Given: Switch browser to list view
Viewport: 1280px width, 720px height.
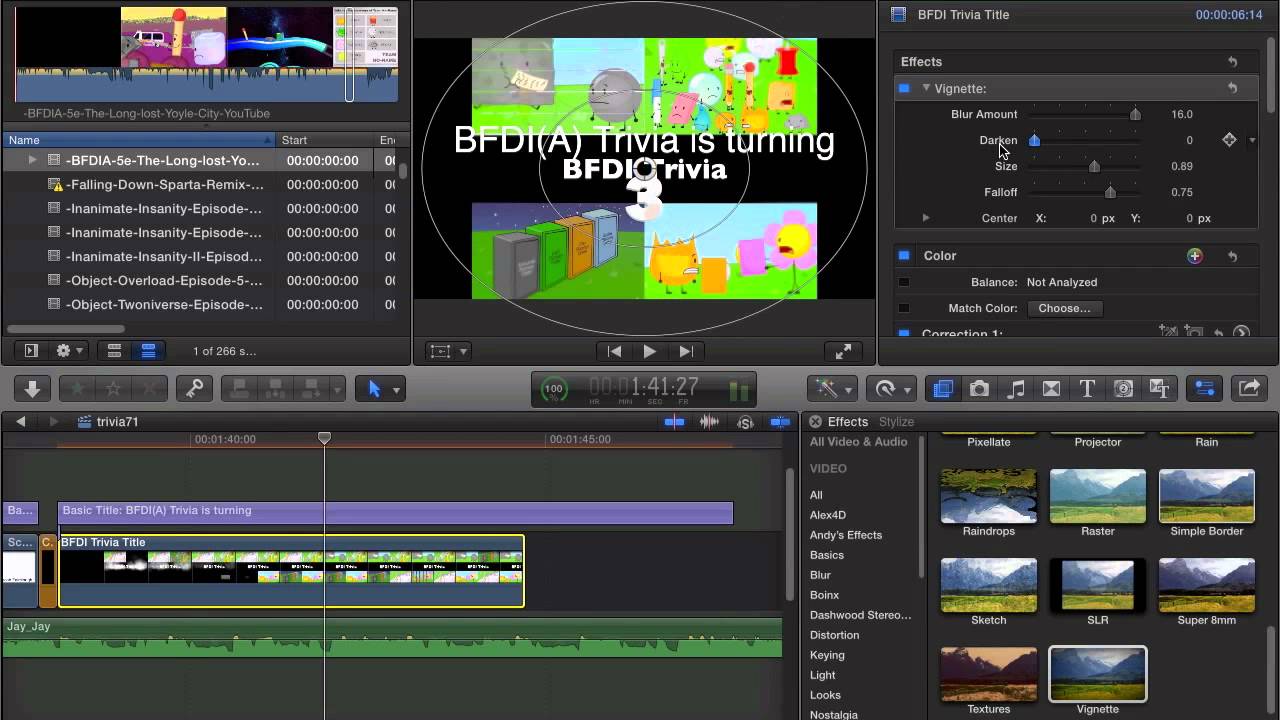Looking at the screenshot, I should [x=148, y=351].
